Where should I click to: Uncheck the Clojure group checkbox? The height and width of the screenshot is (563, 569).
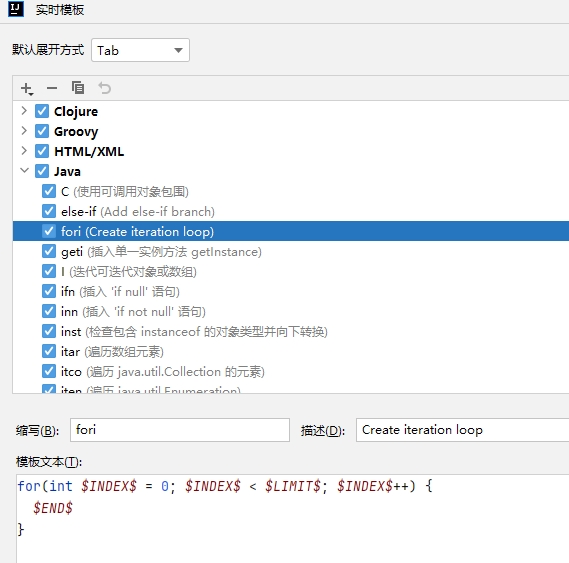tap(42, 111)
